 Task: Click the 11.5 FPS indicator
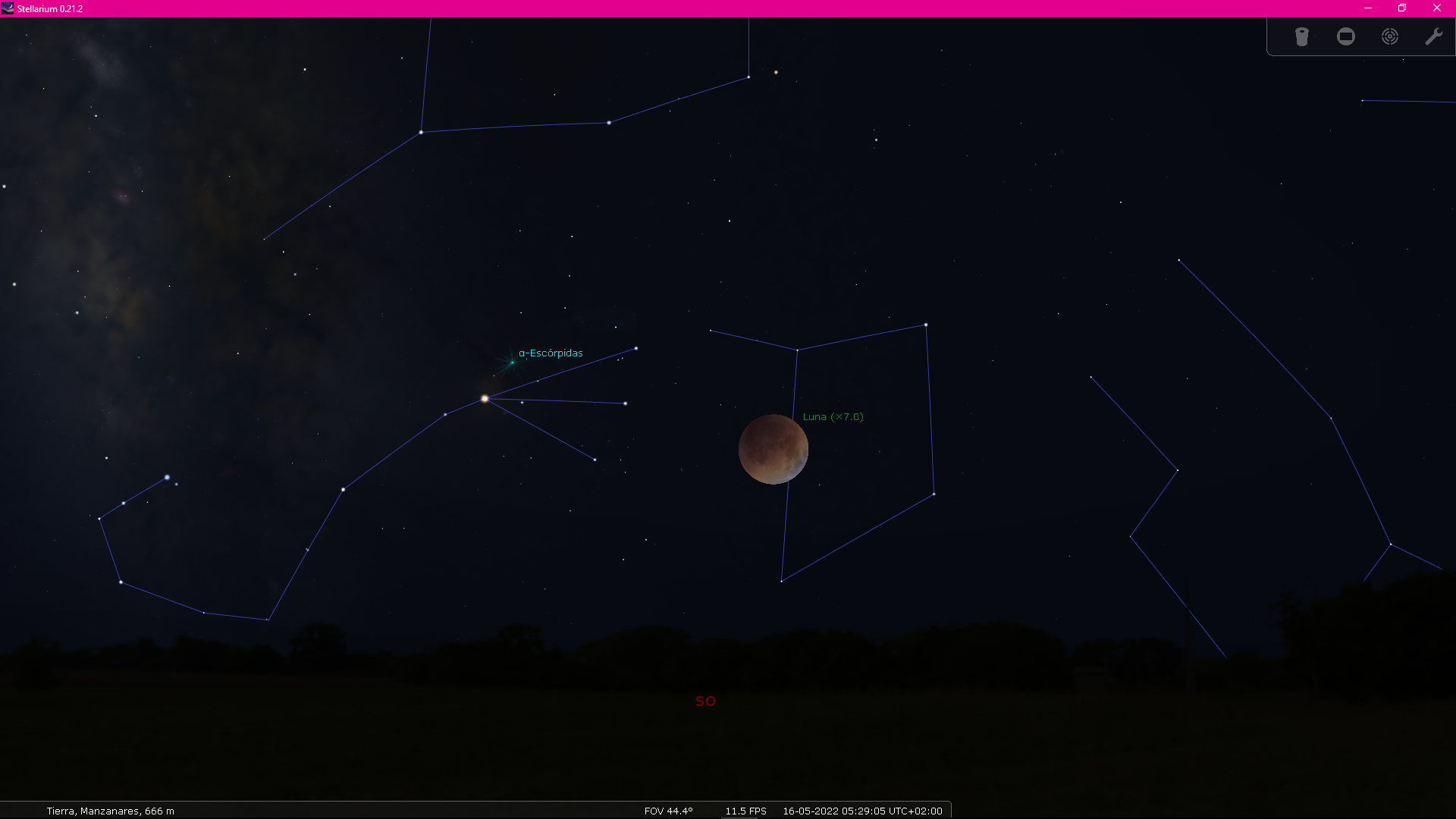[745, 811]
